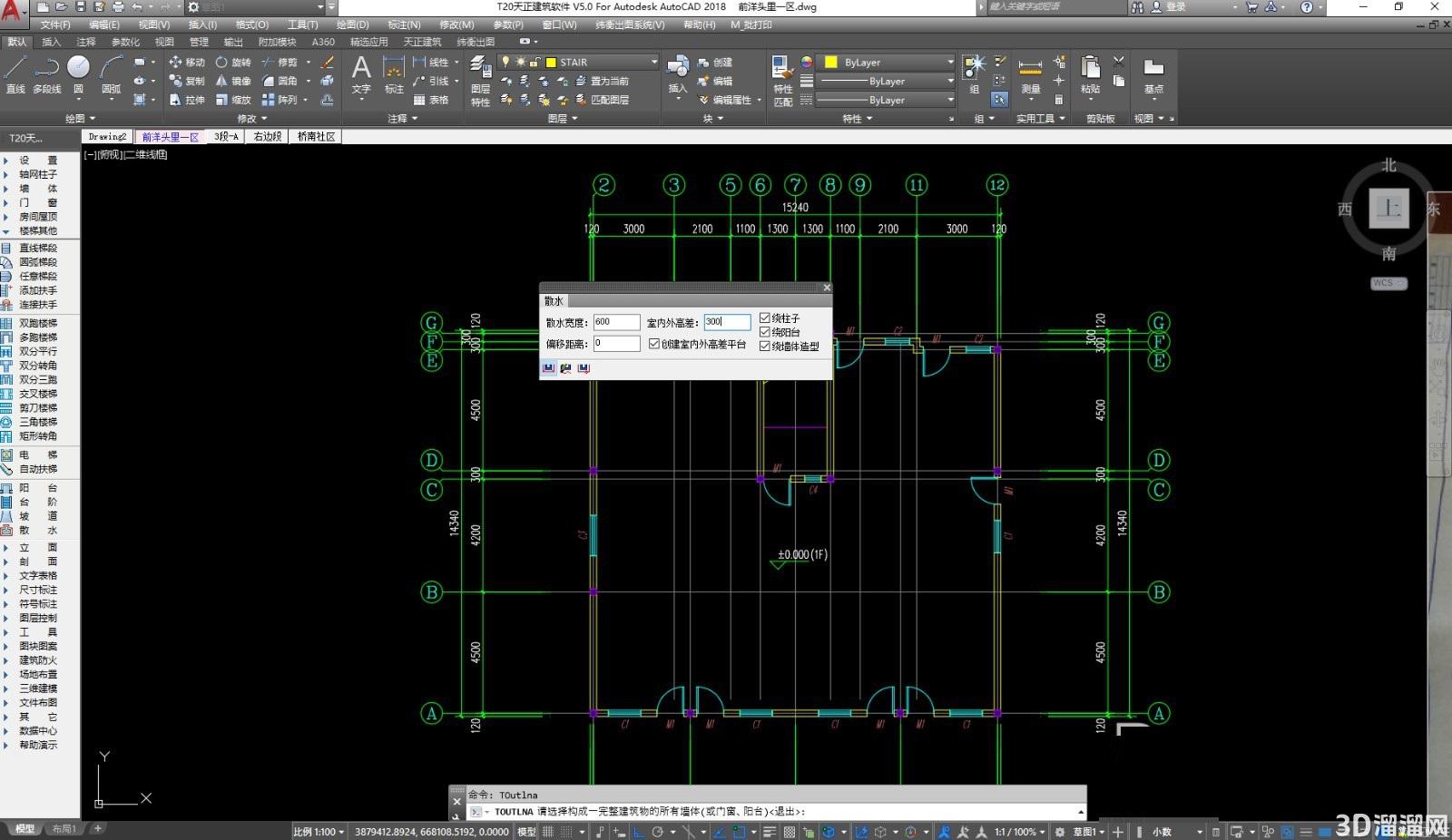Image resolution: width=1452 pixels, height=840 pixels.
Task: Switch to the 注释 ribbon tab
Action: (86, 42)
